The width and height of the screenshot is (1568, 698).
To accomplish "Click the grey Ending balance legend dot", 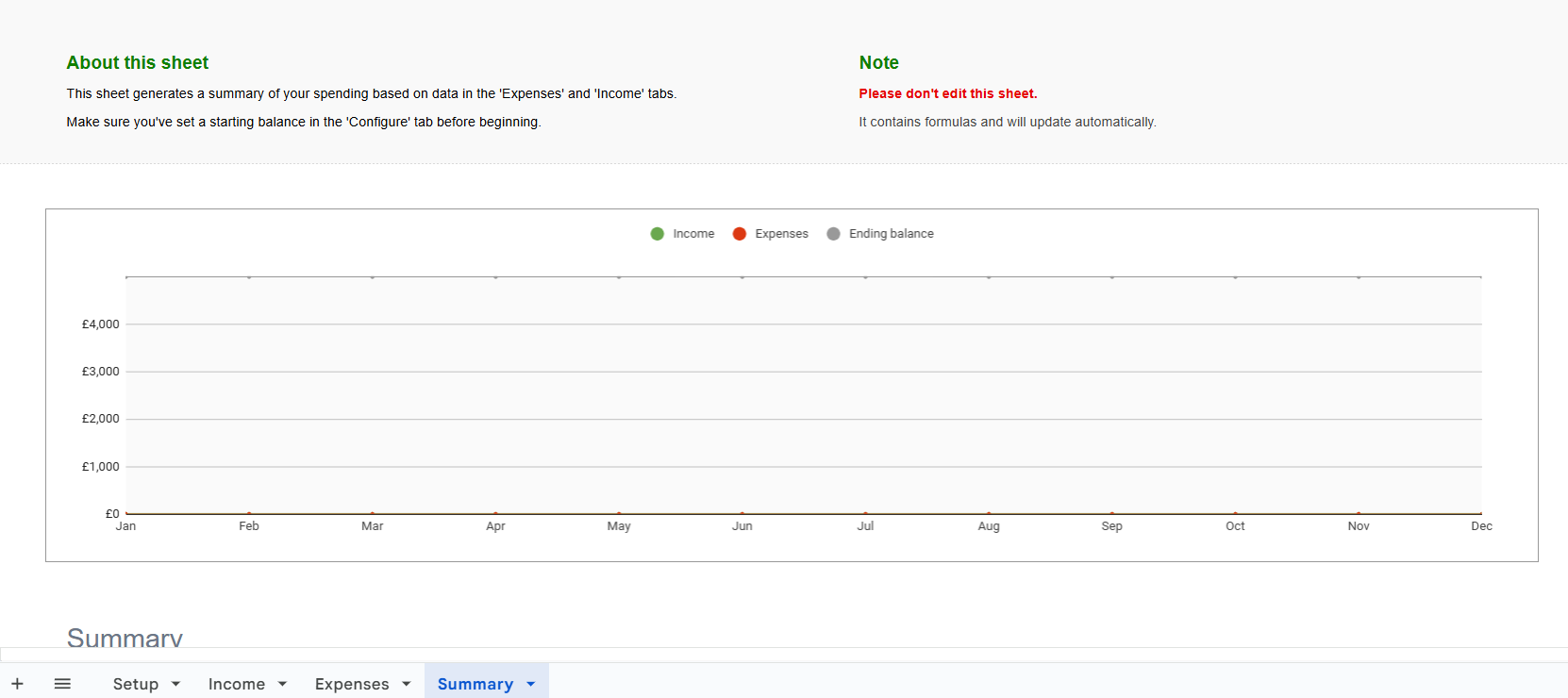I will click(x=833, y=234).
